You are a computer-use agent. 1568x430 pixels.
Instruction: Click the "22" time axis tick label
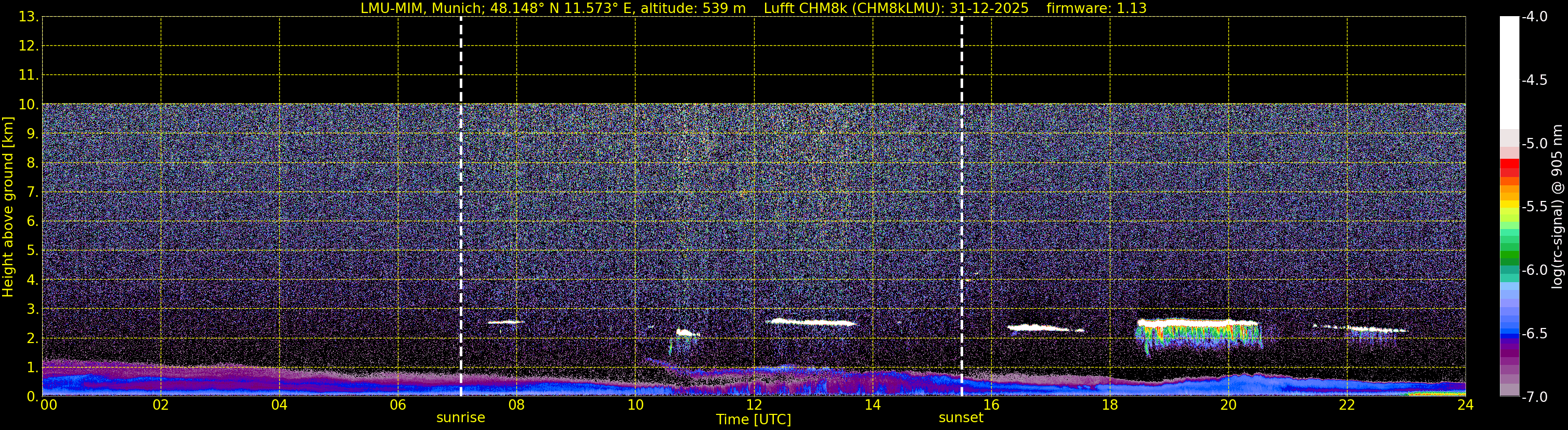(x=1347, y=405)
